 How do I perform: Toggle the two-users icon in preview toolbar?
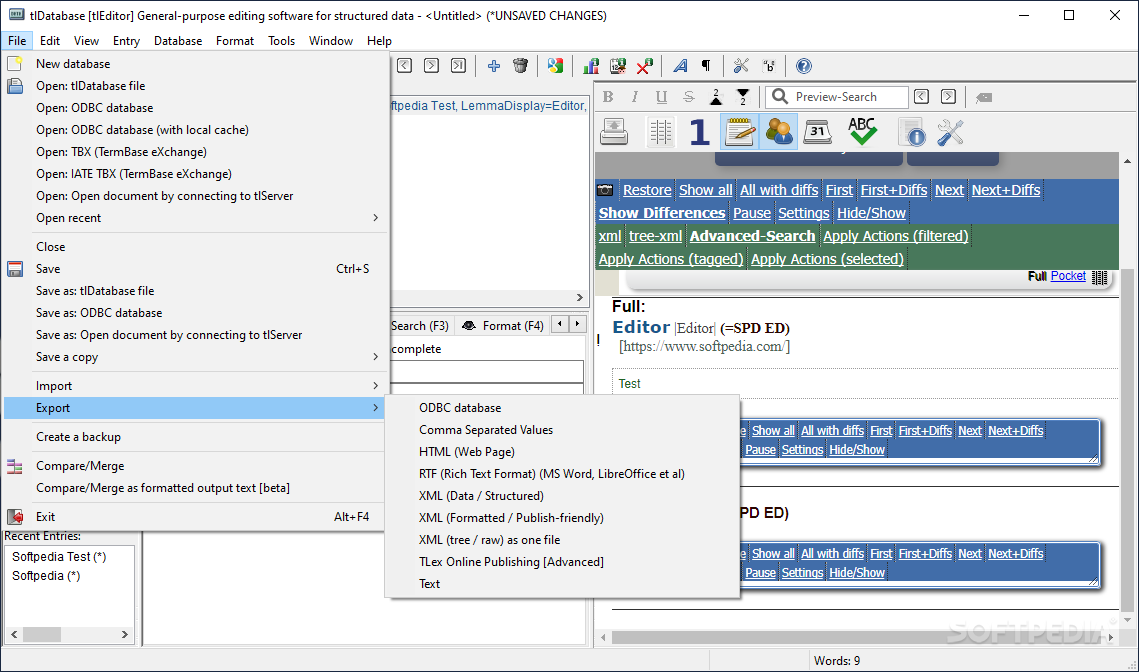pos(779,132)
